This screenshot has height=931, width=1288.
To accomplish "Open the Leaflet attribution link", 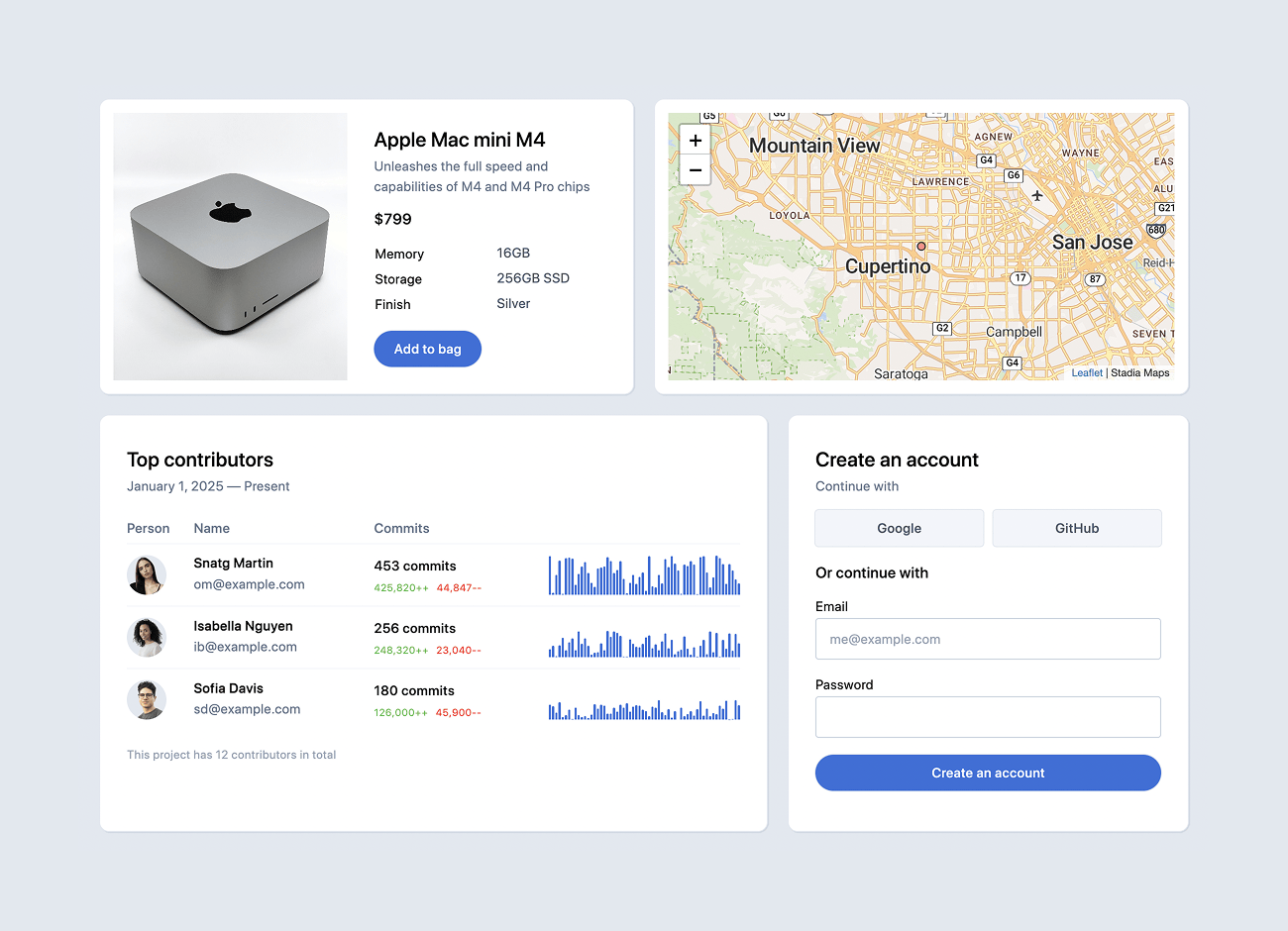I will (1086, 372).
